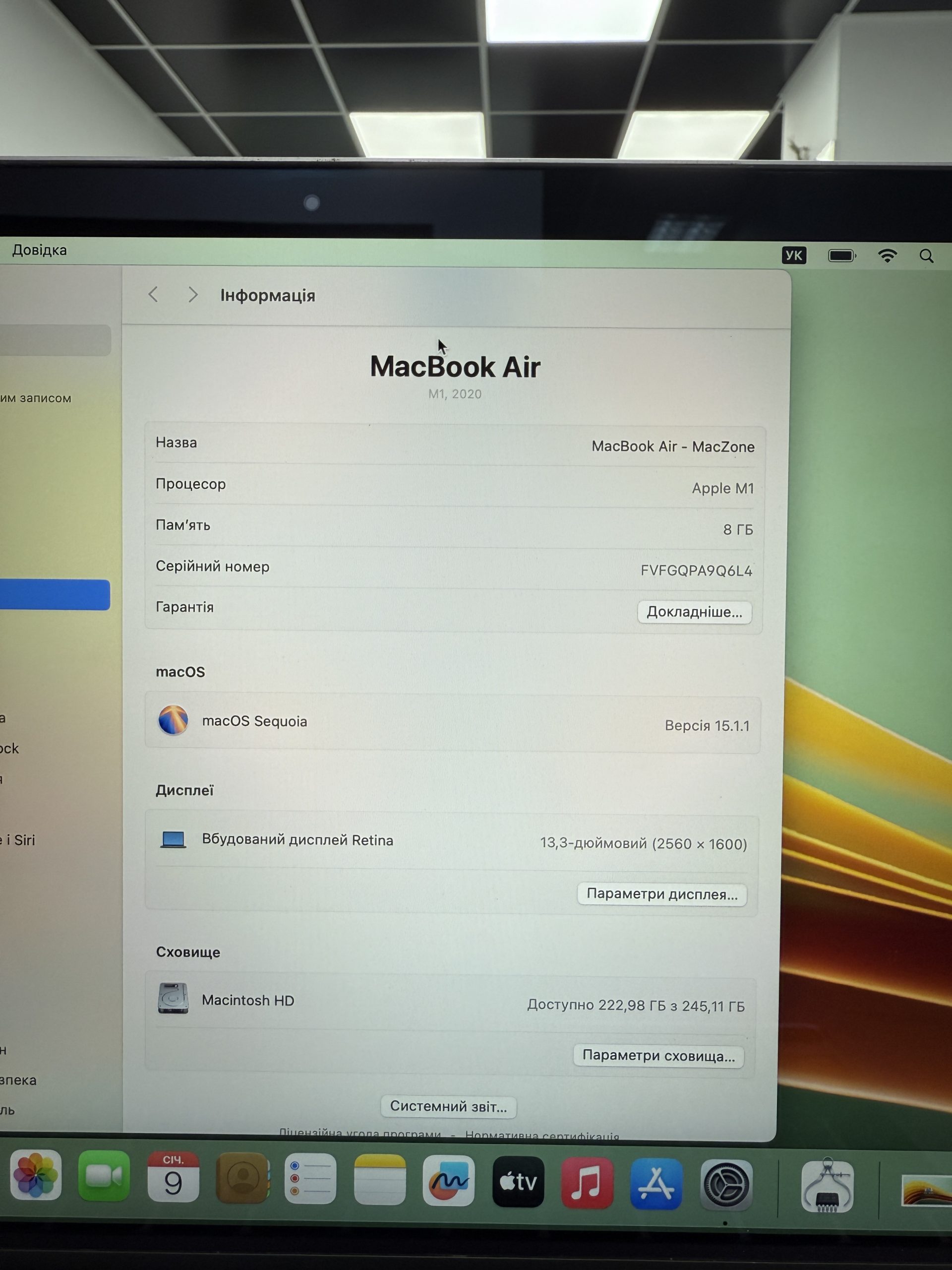Open Нормативна сертифікація link
The height and width of the screenshot is (1270, 952).
pos(542,1136)
